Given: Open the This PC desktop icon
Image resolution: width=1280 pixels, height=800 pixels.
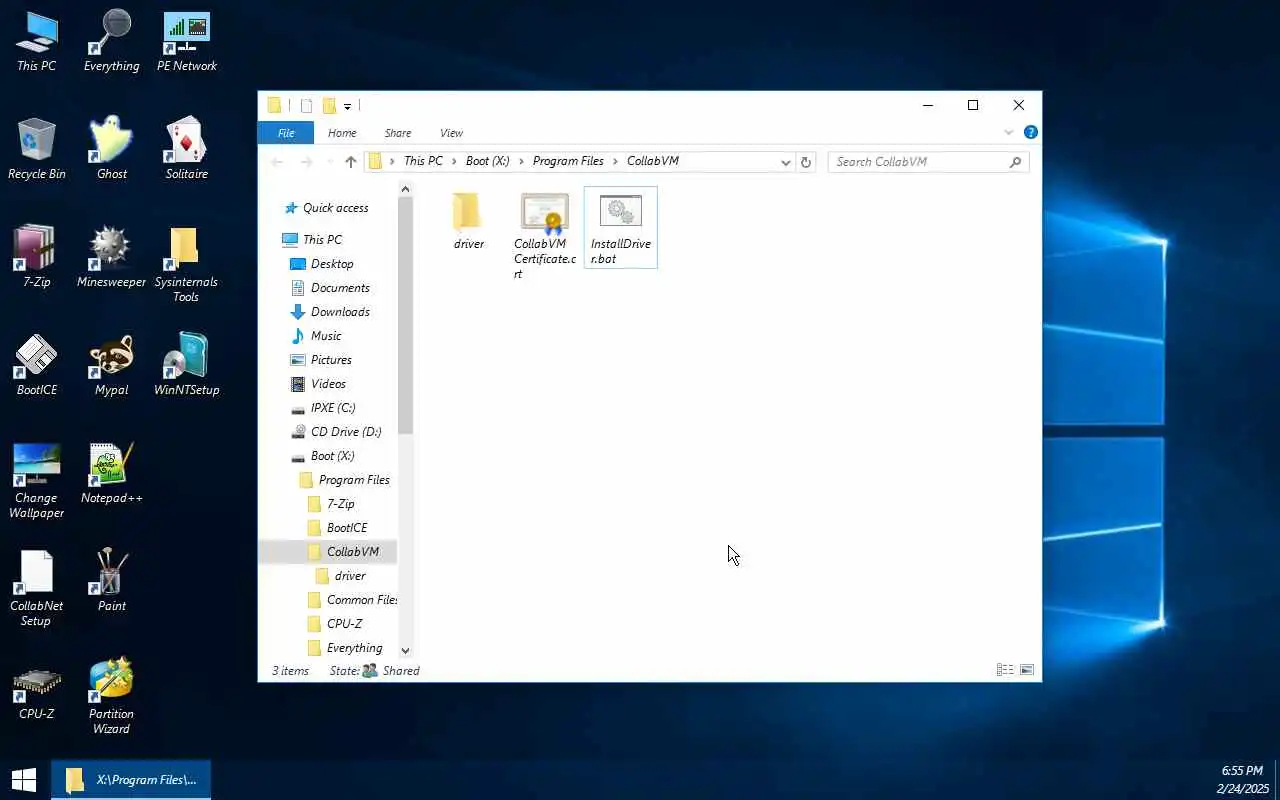Looking at the screenshot, I should tap(37, 42).
